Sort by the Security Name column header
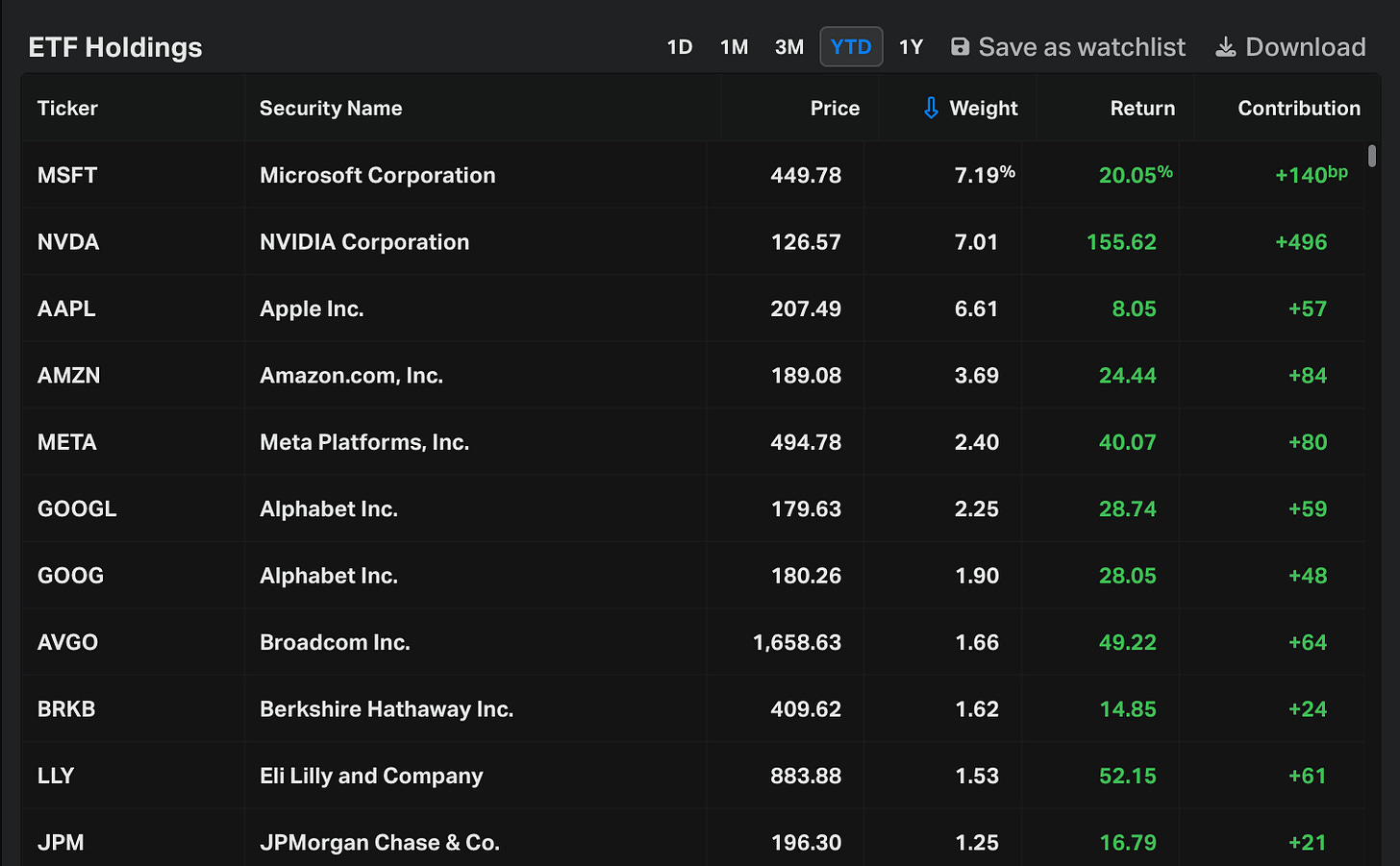 point(331,109)
